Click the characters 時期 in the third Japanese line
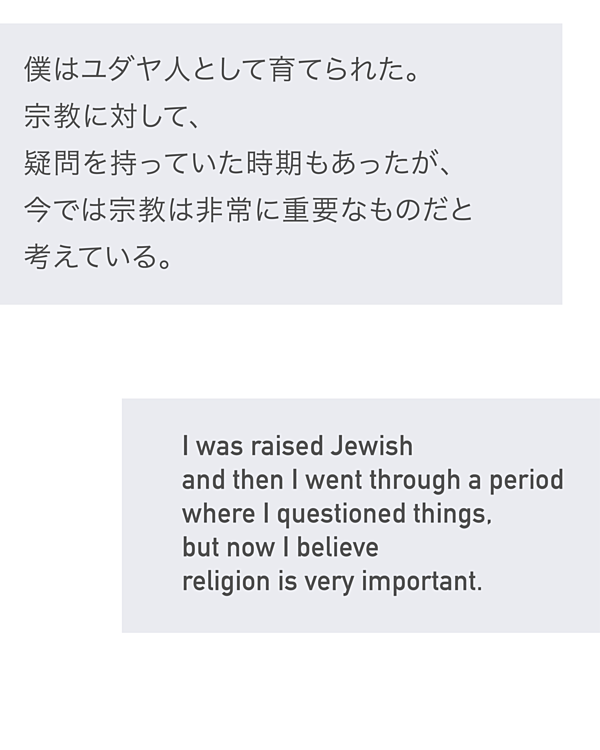600x750 pixels. pos(275,163)
